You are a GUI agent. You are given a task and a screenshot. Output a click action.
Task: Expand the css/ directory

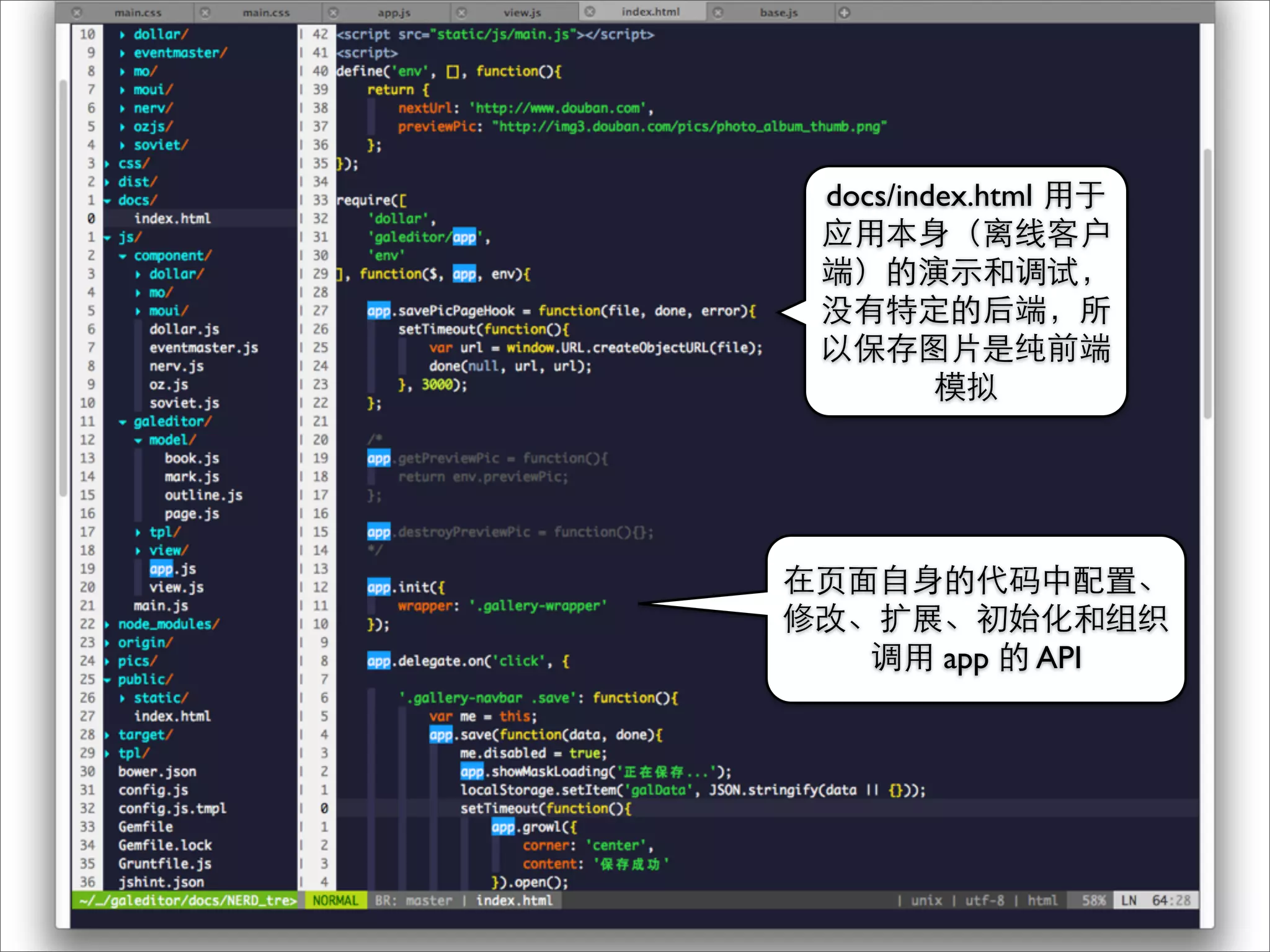(x=107, y=164)
